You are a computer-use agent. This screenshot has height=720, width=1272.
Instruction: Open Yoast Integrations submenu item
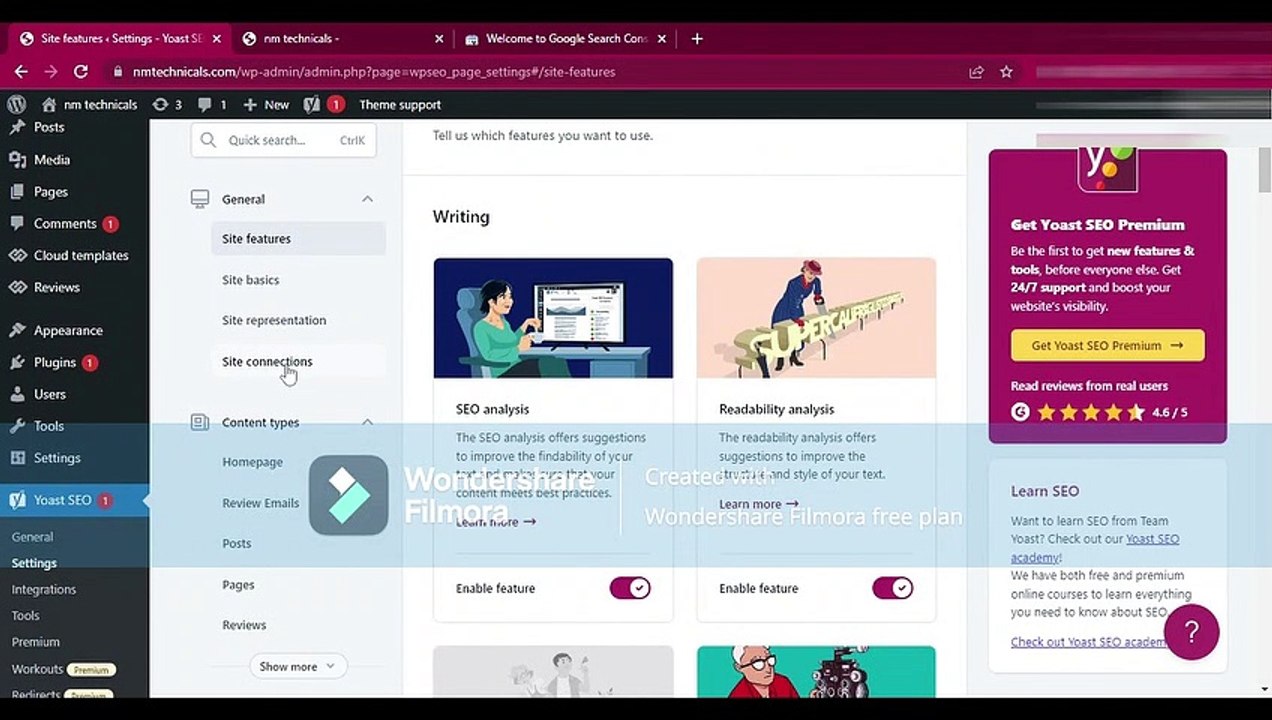tap(43, 589)
